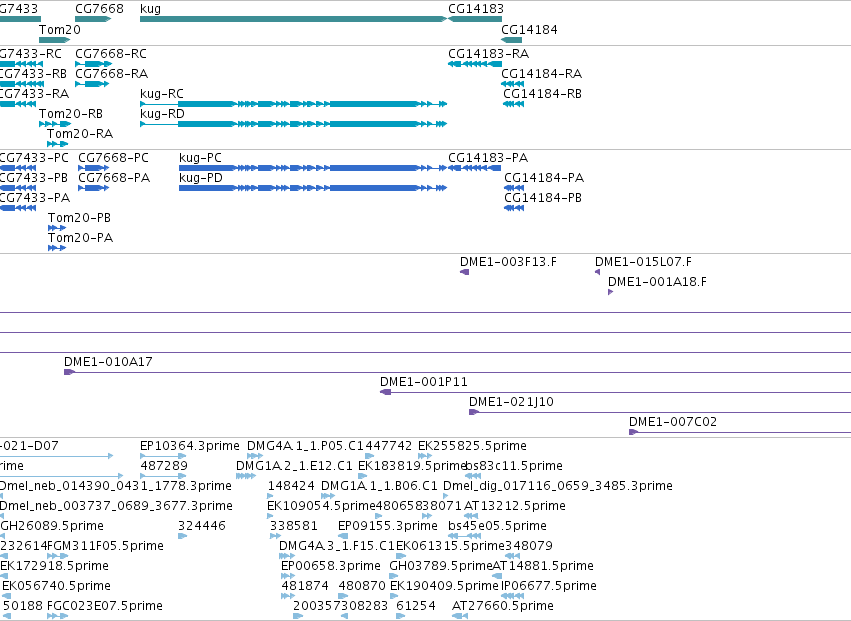Select the 348079 EST feature
The height and width of the screenshot is (621, 851).
(x=513, y=556)
